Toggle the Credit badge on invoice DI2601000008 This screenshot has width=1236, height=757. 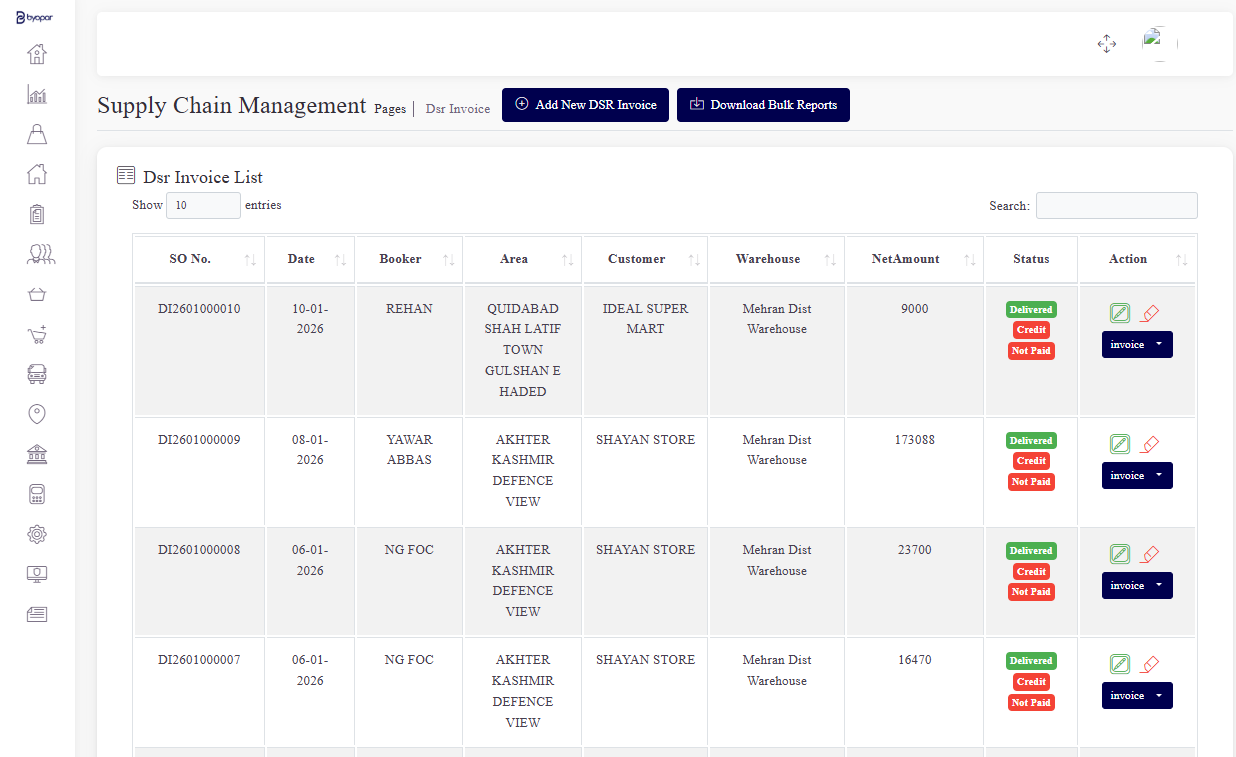pos(1031,571)
